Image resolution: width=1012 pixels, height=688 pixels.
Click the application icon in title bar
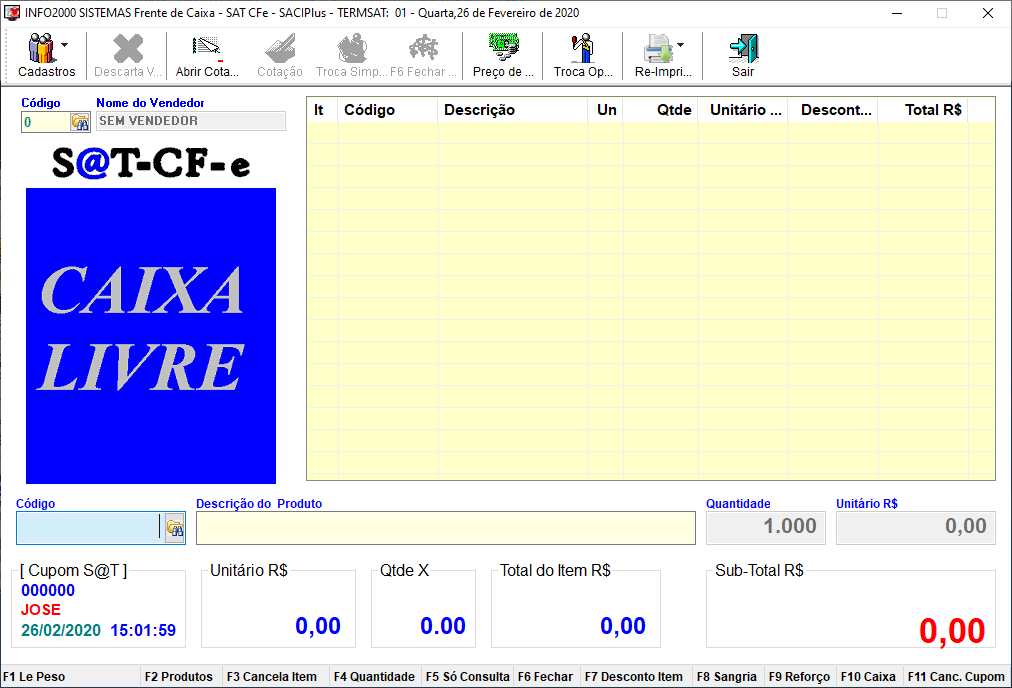point(12,13)
